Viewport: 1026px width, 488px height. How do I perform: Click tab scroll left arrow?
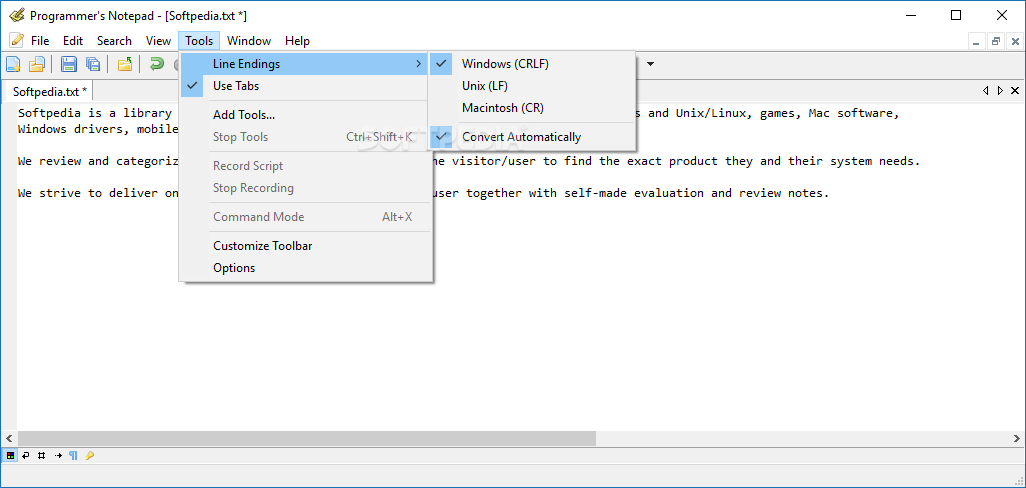point(985,91)
